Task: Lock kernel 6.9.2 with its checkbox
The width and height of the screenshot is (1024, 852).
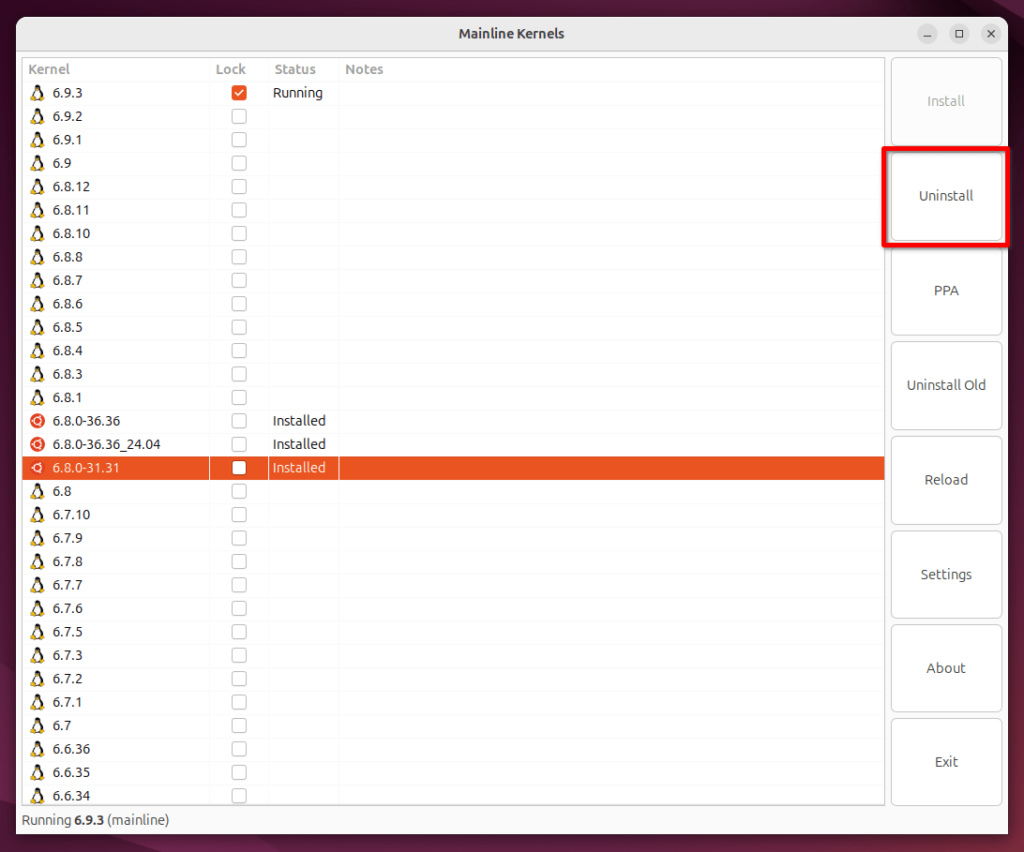Action: (239, 116)
